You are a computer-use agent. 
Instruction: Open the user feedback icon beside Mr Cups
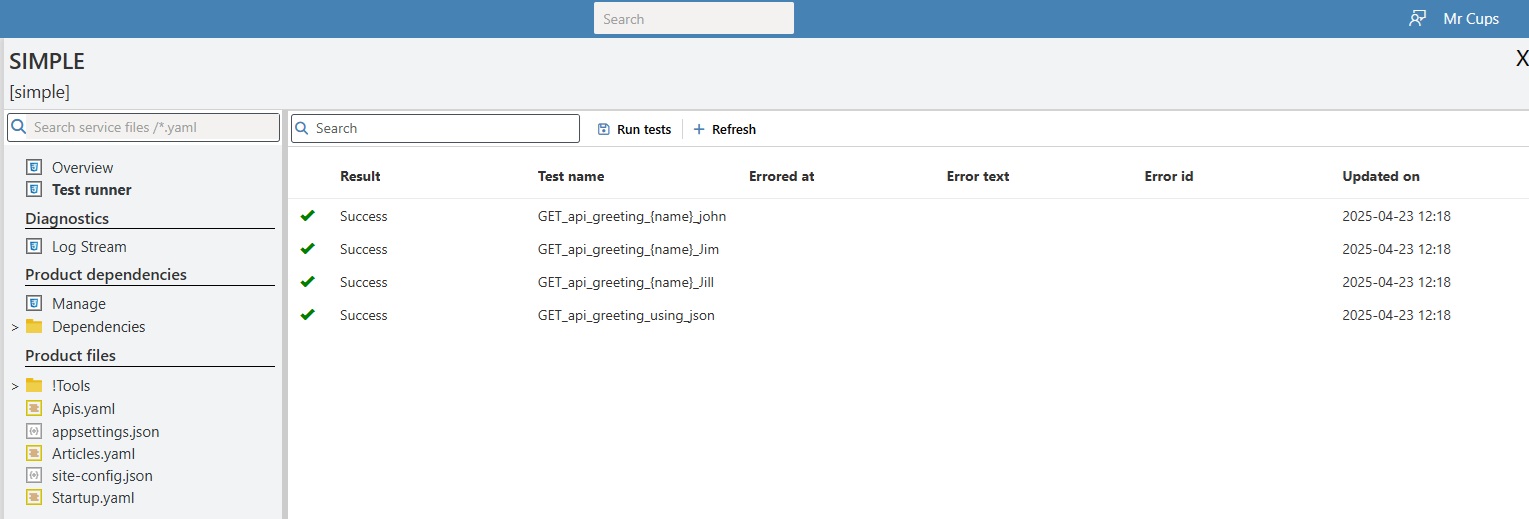coord(1417,18)
